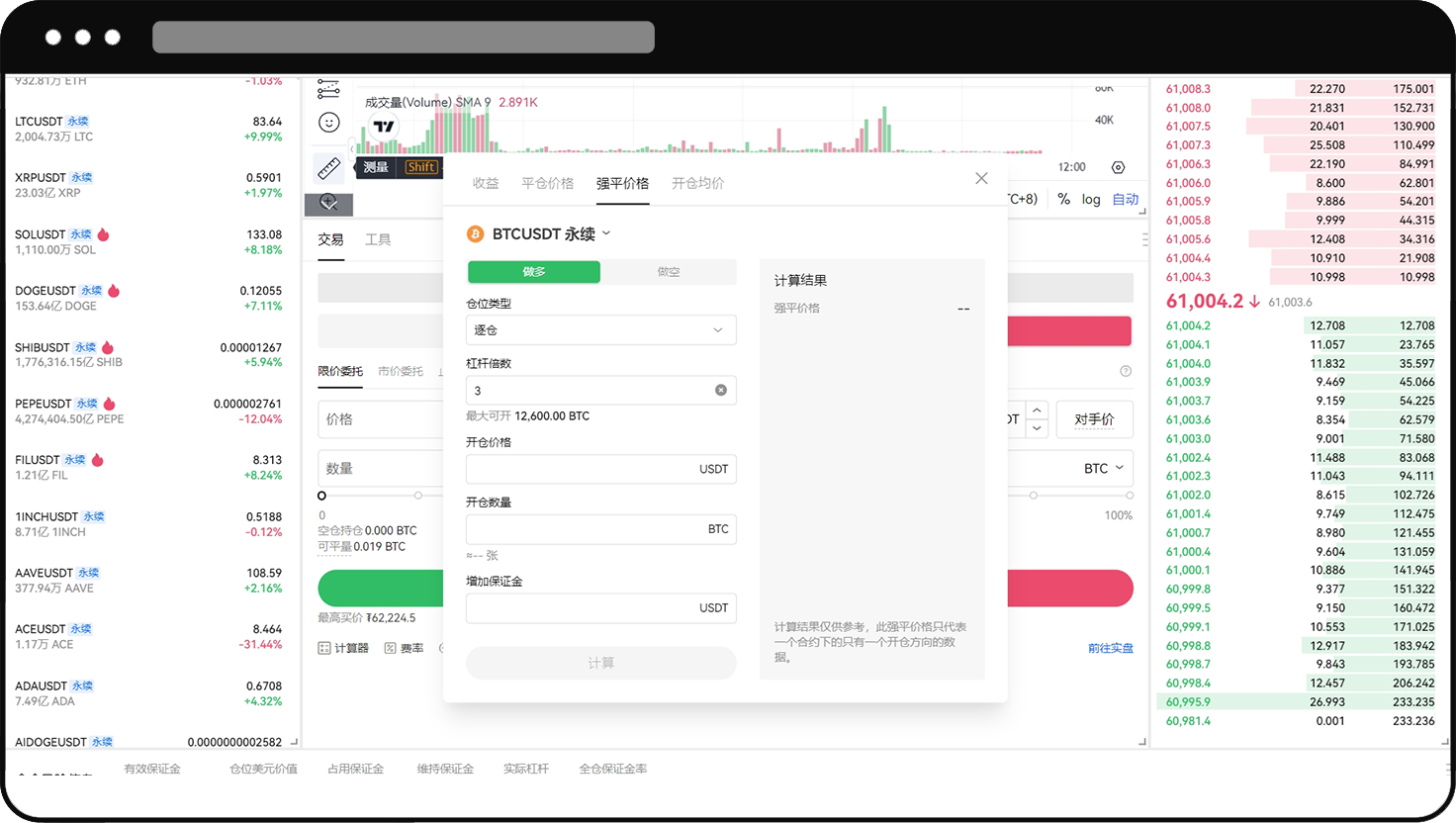Select ADAUSDT 永续 in the market list
1456x823 pixels.
click(x=148, y=693)
